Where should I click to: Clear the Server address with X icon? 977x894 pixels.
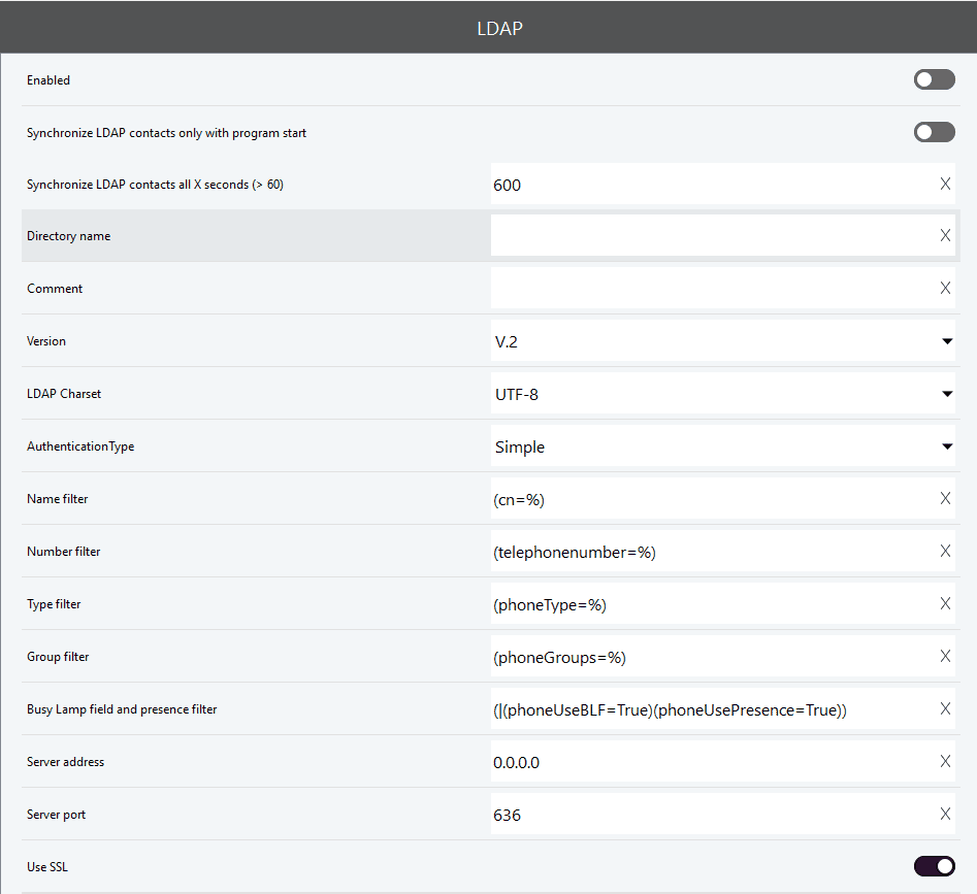(x=945, y=761)
